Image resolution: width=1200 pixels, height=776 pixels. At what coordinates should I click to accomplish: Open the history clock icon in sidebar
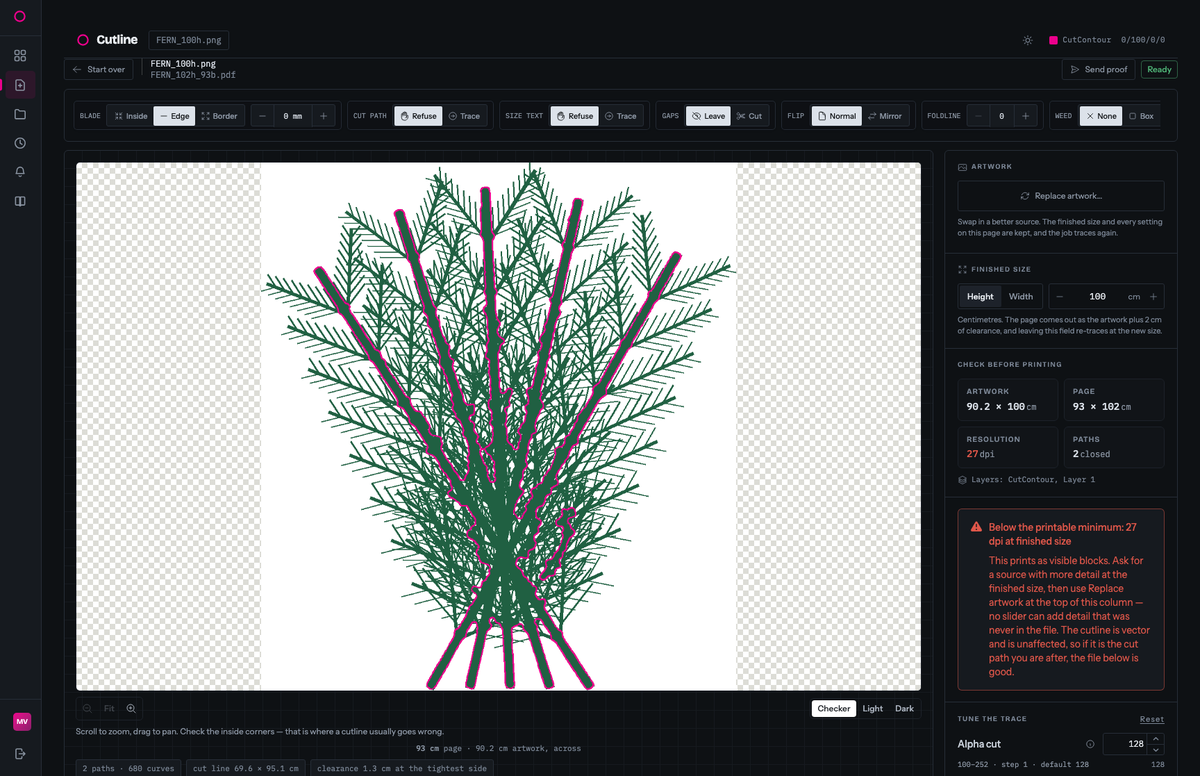(20, 143)
